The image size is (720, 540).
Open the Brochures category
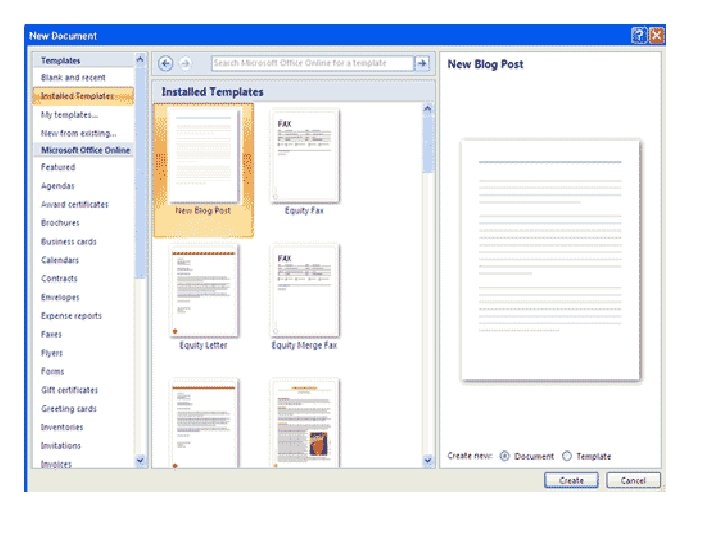(x=60, y=223)
